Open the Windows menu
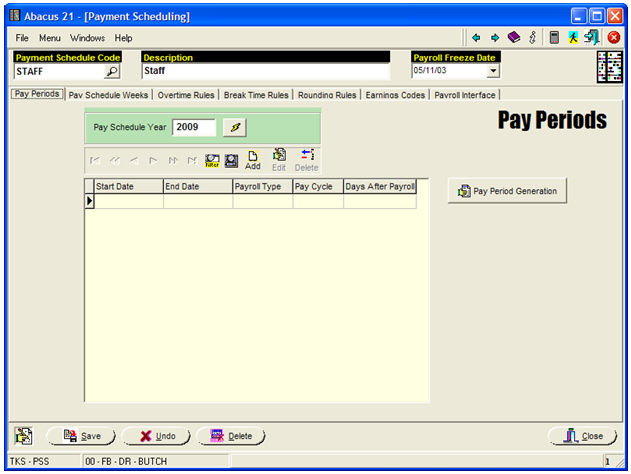Viewport: 631px width, 474px height. pyautogui.click(x=87, y=37)
